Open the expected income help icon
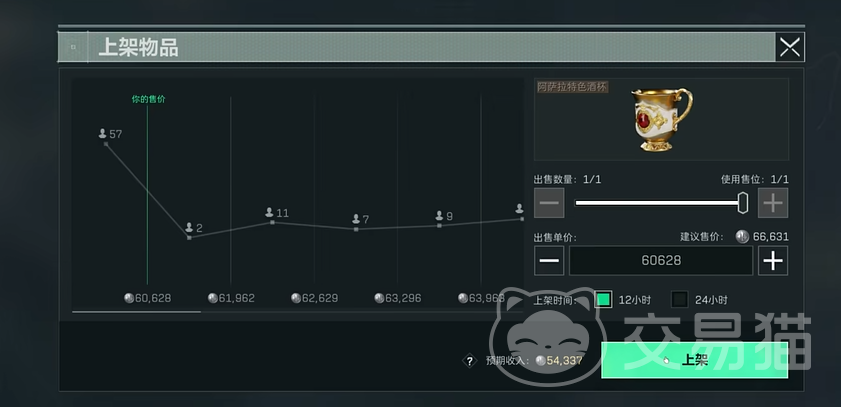Image resolution: width=841 pixels, height=407 pixels. 469,361
